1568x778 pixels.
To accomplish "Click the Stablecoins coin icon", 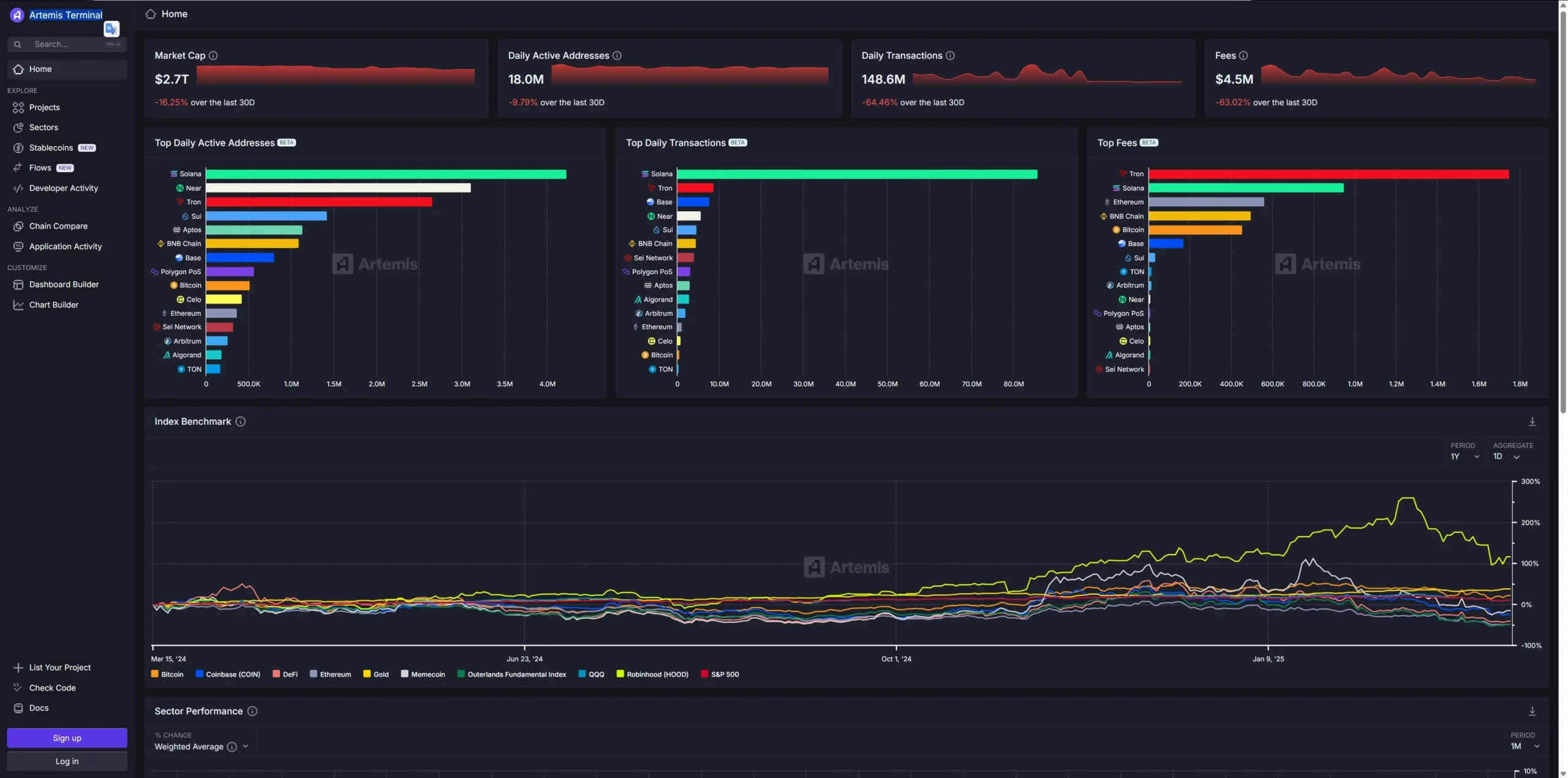I will [18, 148].
